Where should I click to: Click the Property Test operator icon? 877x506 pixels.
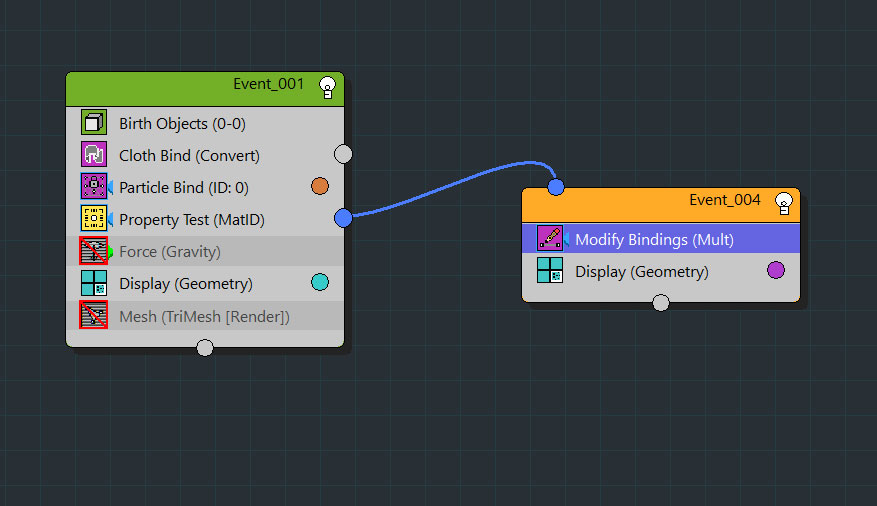93,219
